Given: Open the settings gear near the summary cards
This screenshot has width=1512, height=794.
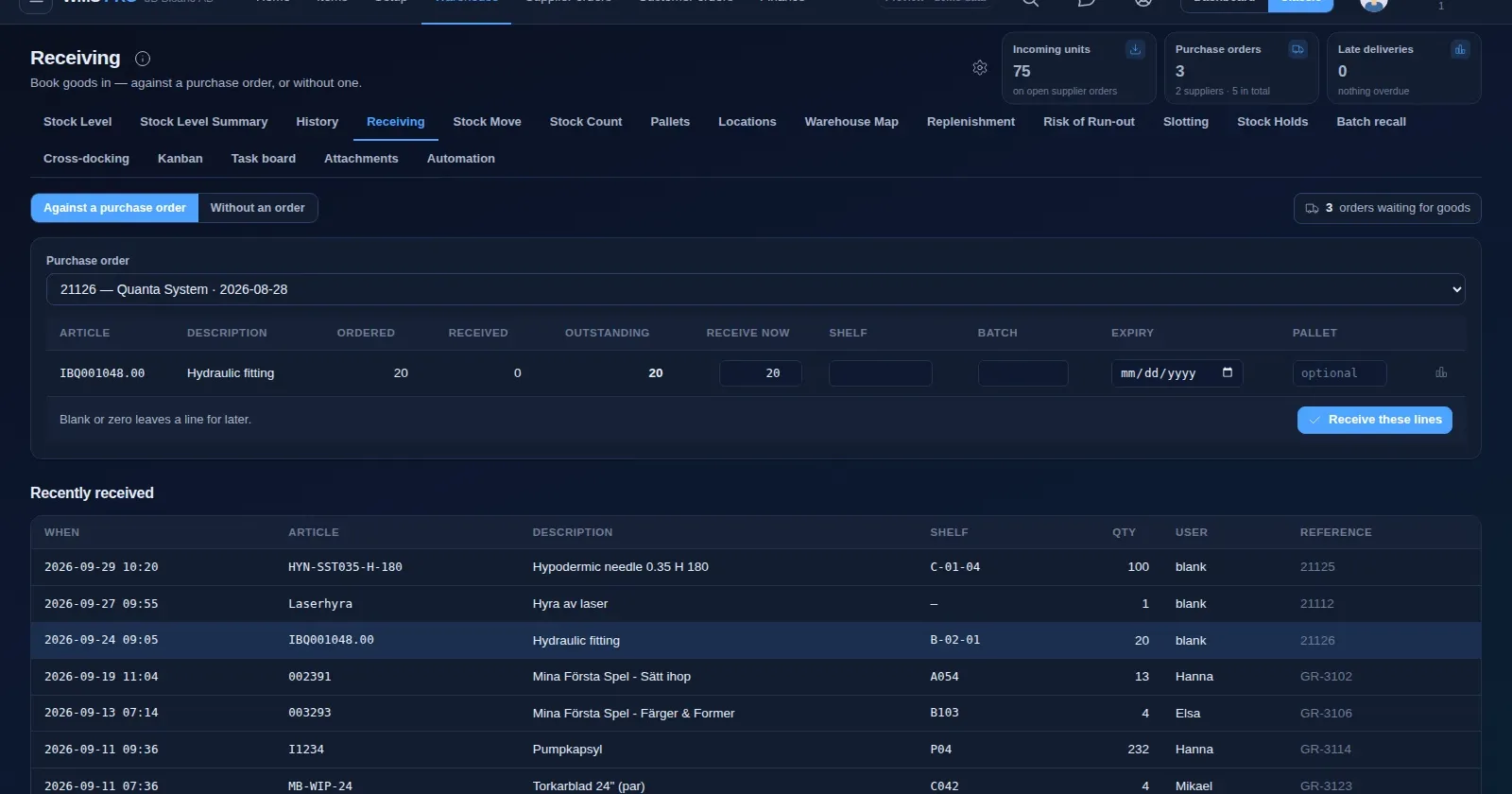Looking at the screenshot, I should tap(980, 68).
